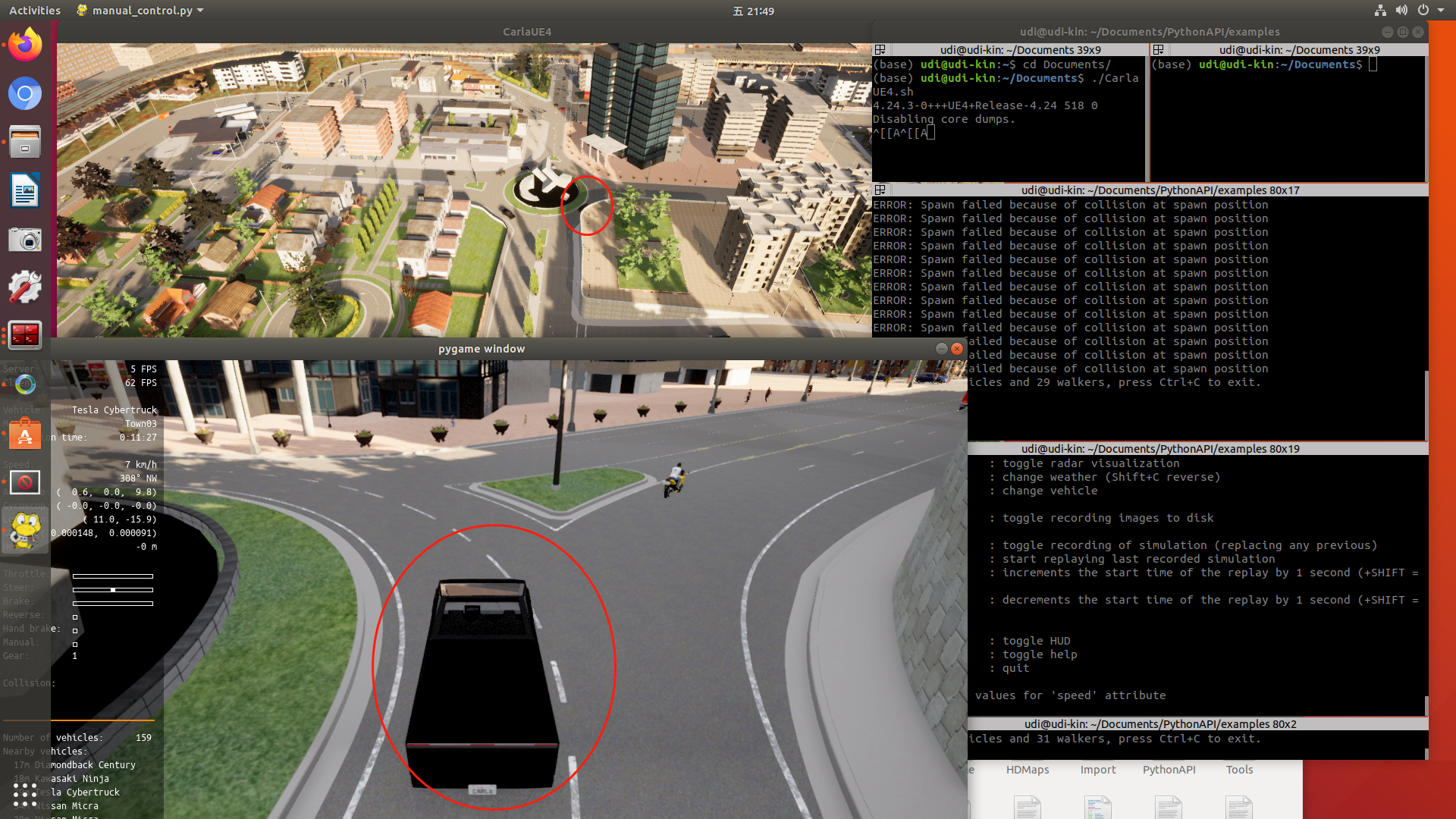
Task: Select the right 'Documents 39x9' pane title
Action: point(1299,50)
